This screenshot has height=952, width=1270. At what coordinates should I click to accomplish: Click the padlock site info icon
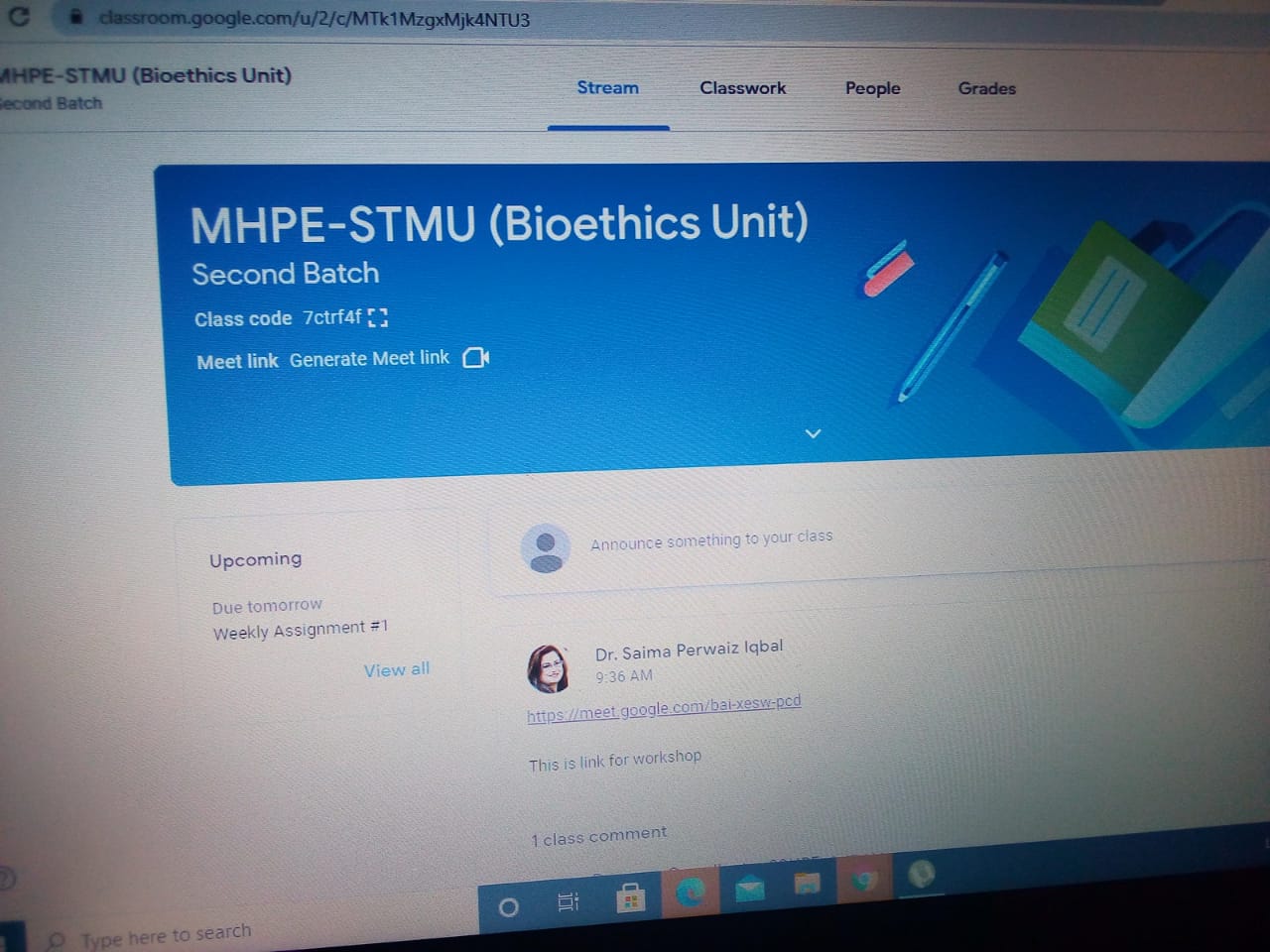[x=75, y=18]
